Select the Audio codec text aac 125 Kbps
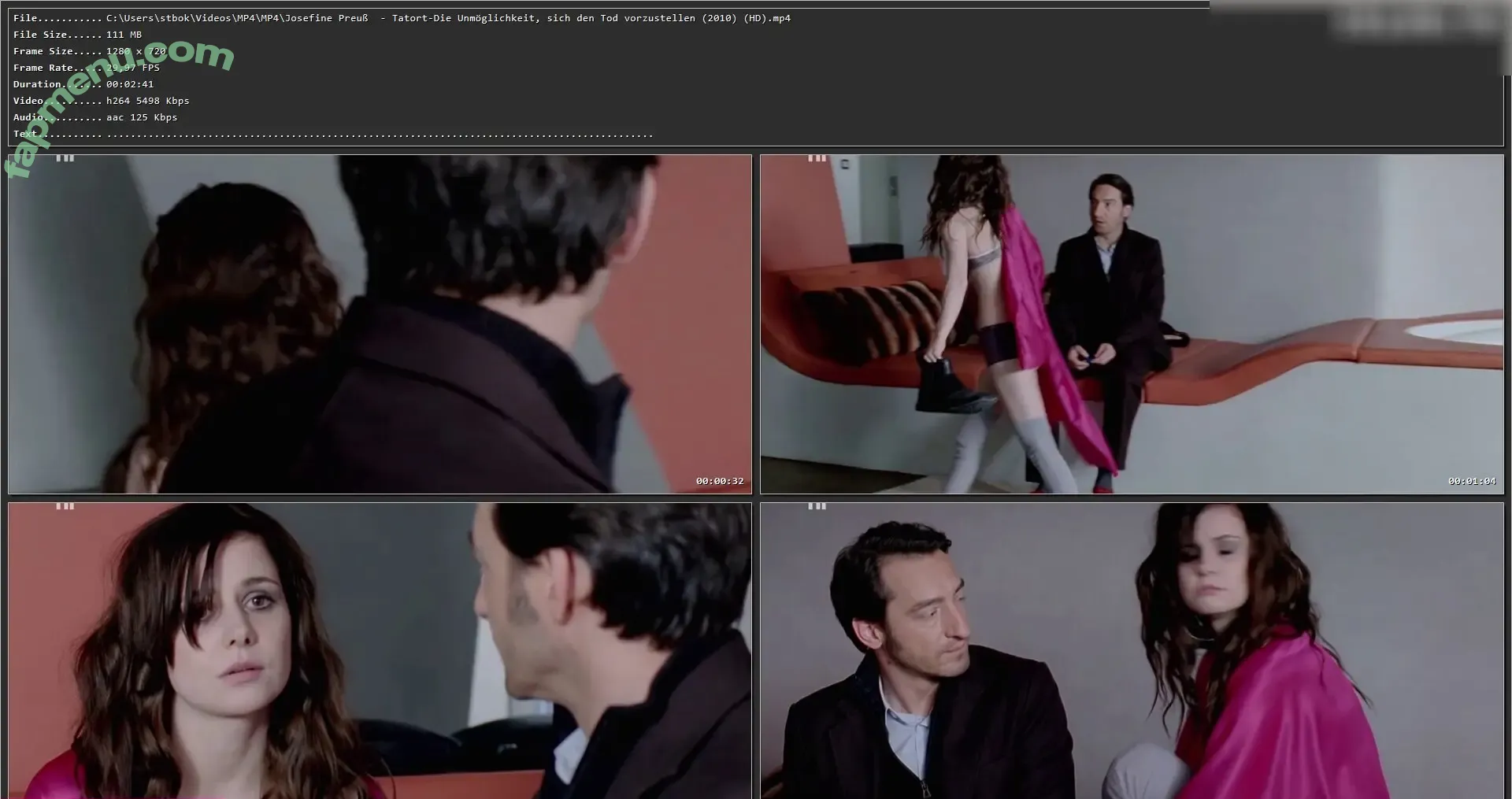This screenshot has width=1512, height=799. (142, 117)
